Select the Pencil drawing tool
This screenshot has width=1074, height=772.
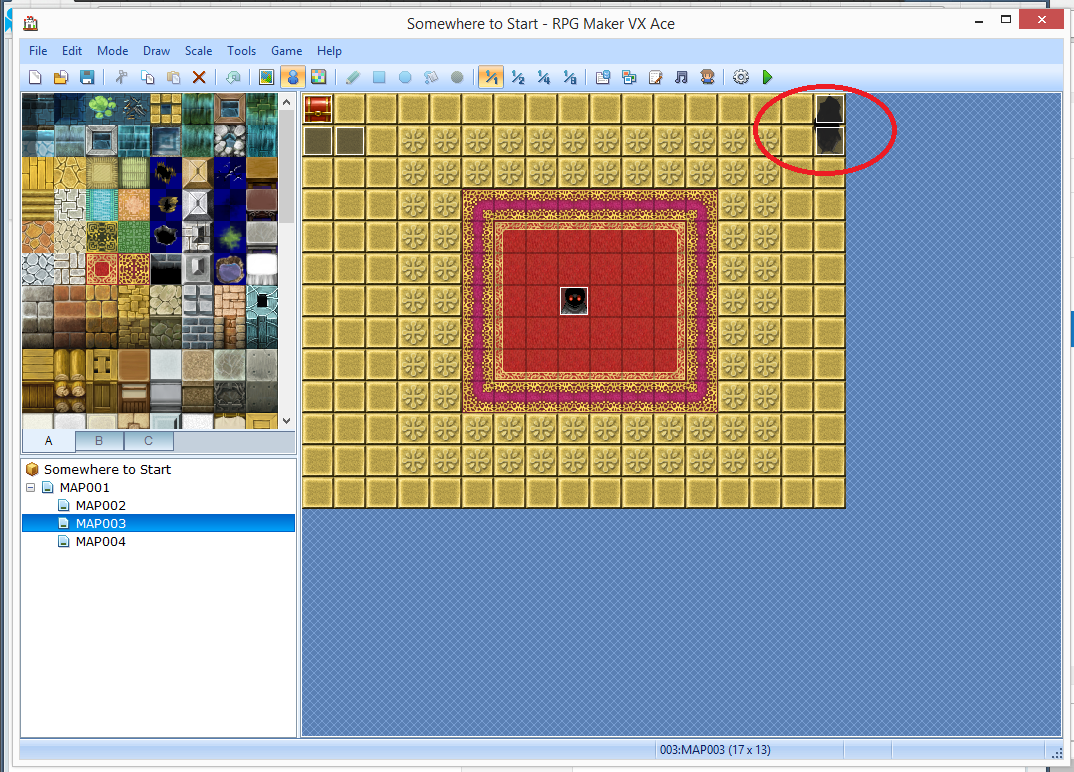click(352, 77)
